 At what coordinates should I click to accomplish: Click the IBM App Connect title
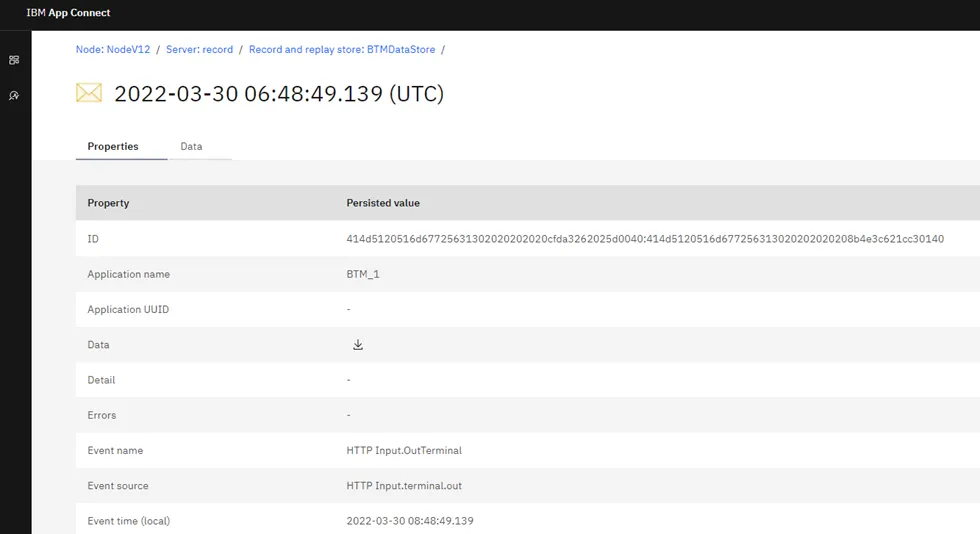click(x=68, y=13)
